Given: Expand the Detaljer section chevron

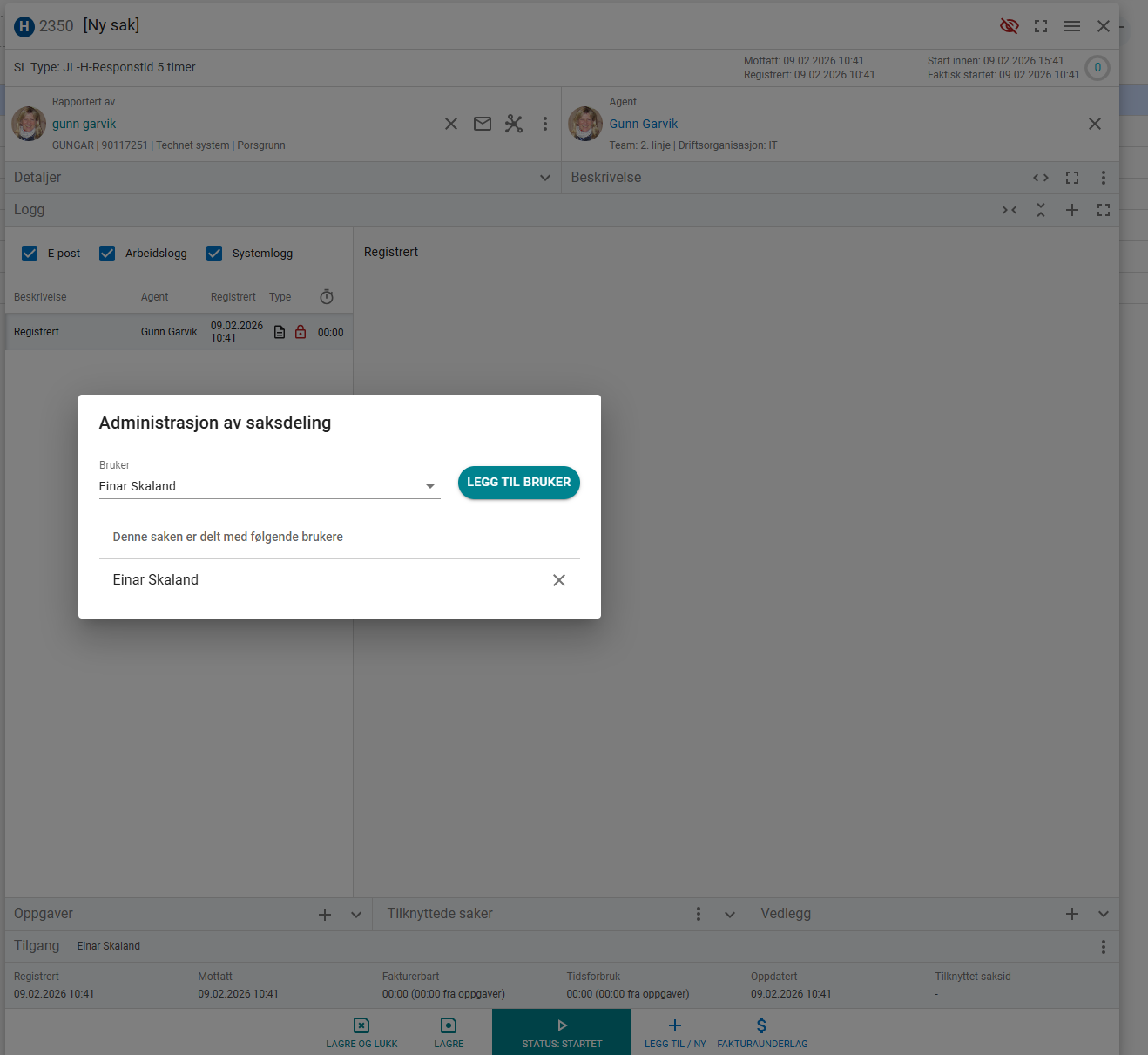Looking at the screenshot, I should pos(545,178).
